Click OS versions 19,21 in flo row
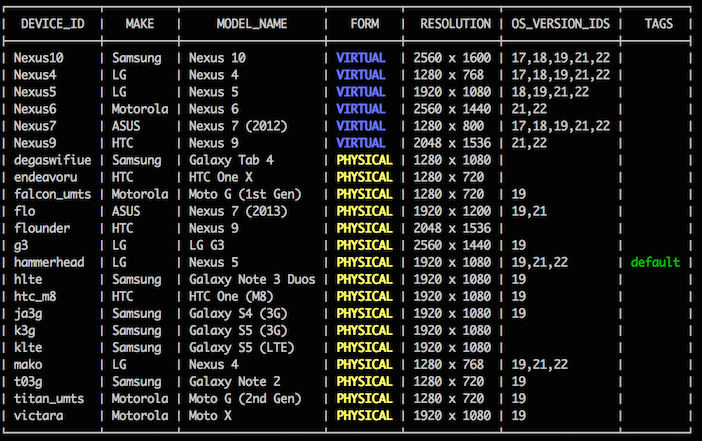This screenshot has height=441, width=702. [x=529, y=211]
